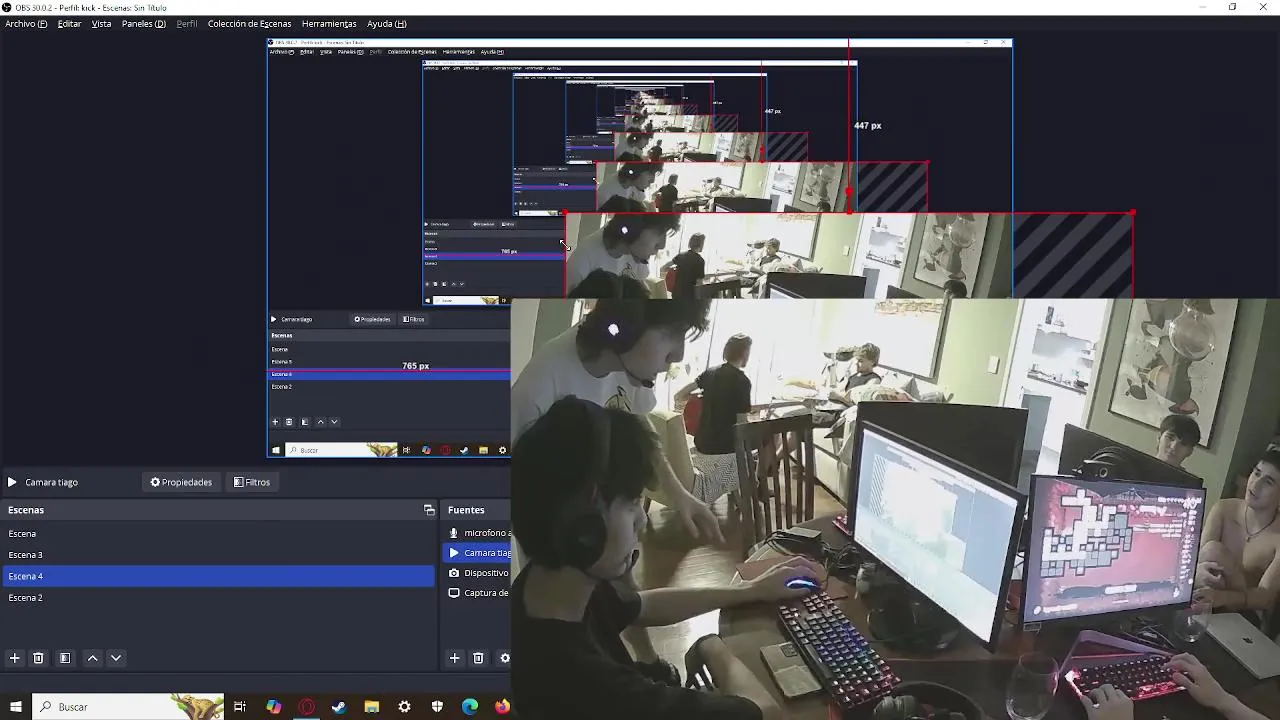Open the Archivo menu

point(26,24)
